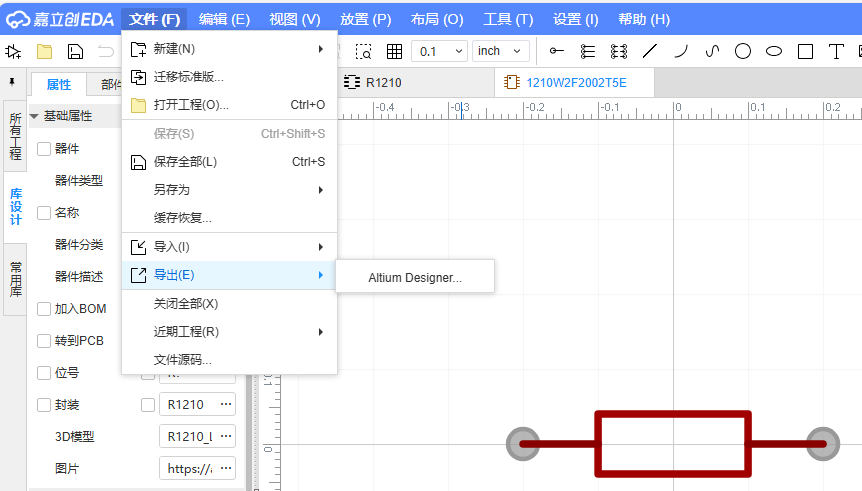Open the 帮助 (H) menu
Image resolution: width=862 pixels, height=491 pixels.
[644, 20]
